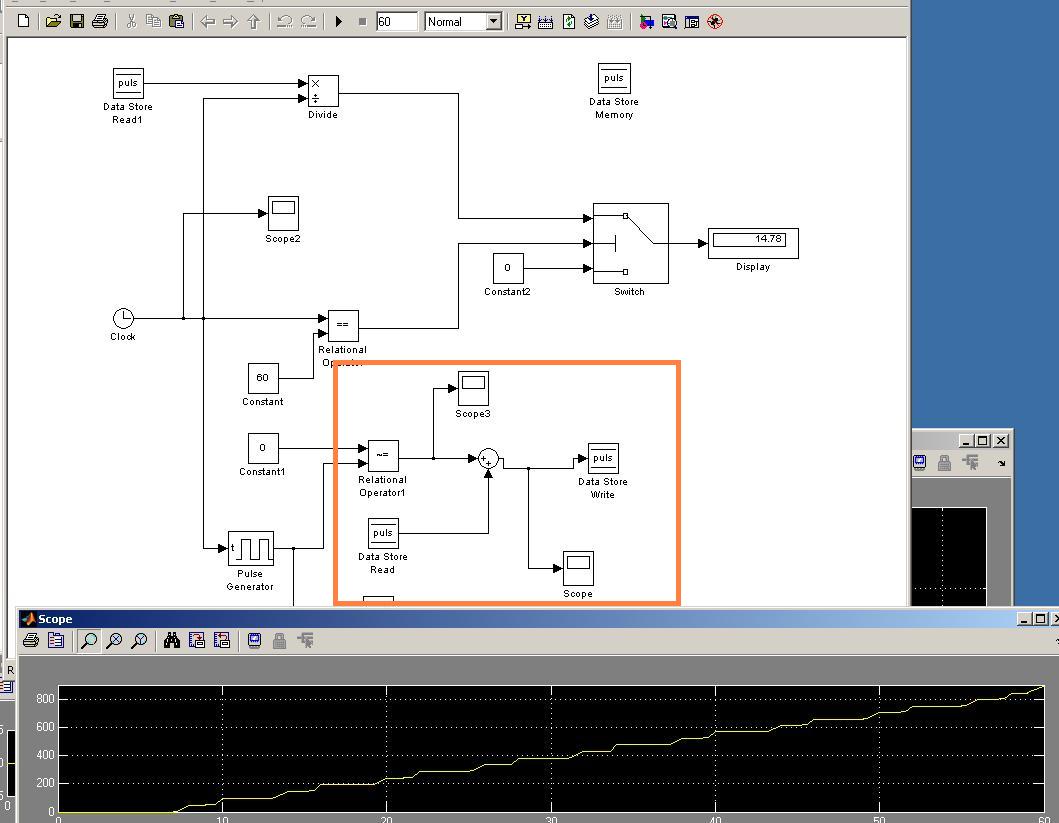The width and height of the screenshot is (1059, 823).
Task: Toggle the floating scope icon in Scope toolbar
Action: tap(255, 640)
